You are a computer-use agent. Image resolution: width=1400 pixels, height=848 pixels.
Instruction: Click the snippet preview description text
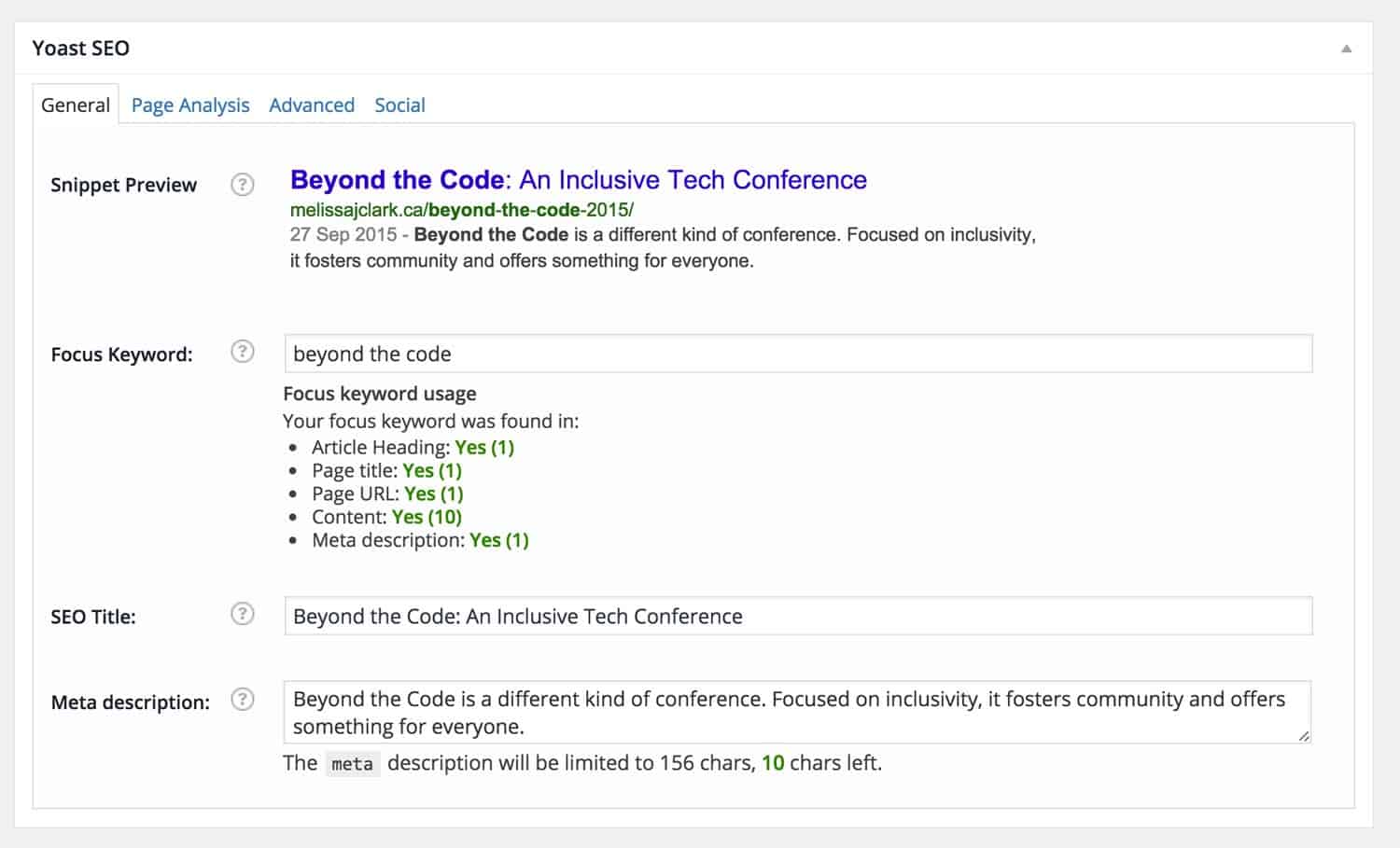[663, 247]
